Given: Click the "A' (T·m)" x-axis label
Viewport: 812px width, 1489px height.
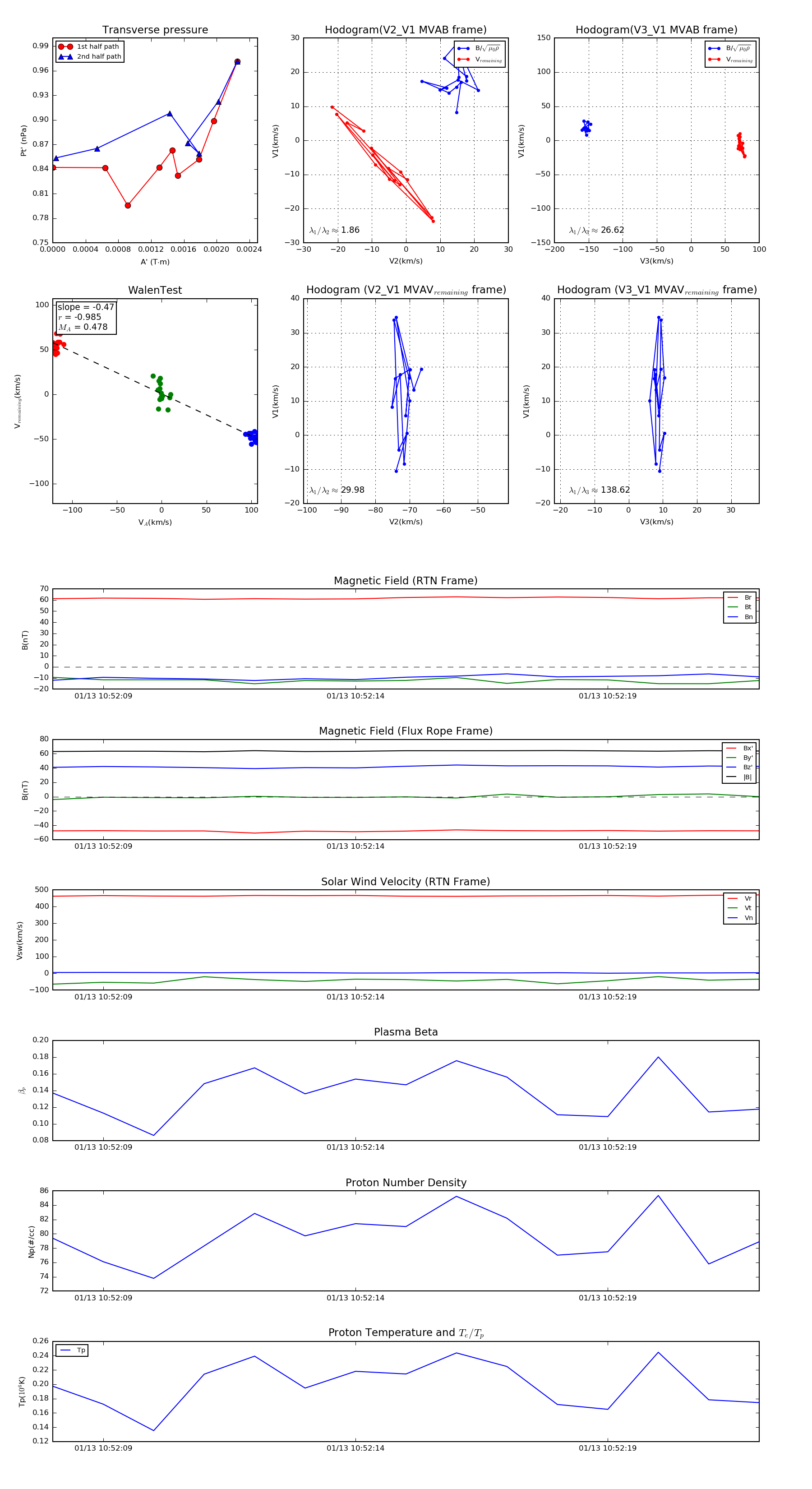Looking at the screenshot, I should pyautogui.click(x=155, y=262).
